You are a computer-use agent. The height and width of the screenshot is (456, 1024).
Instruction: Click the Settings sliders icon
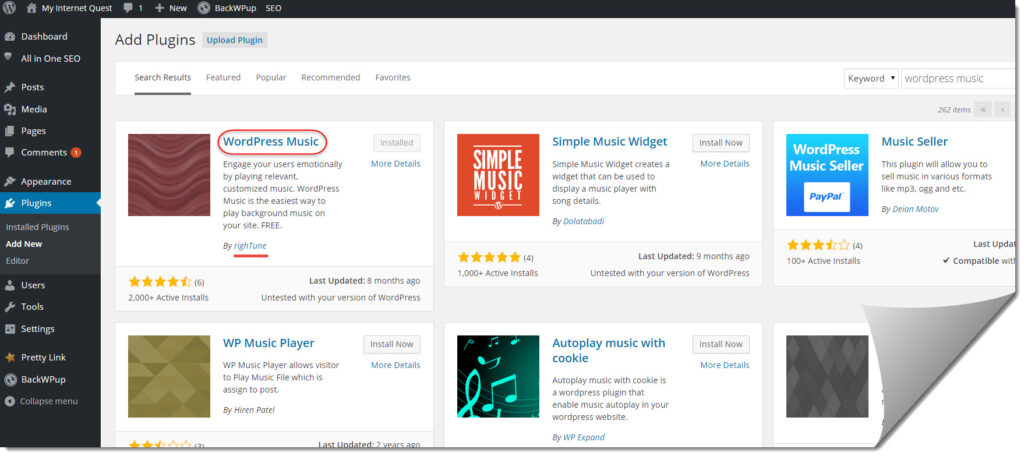click(10, 329)
